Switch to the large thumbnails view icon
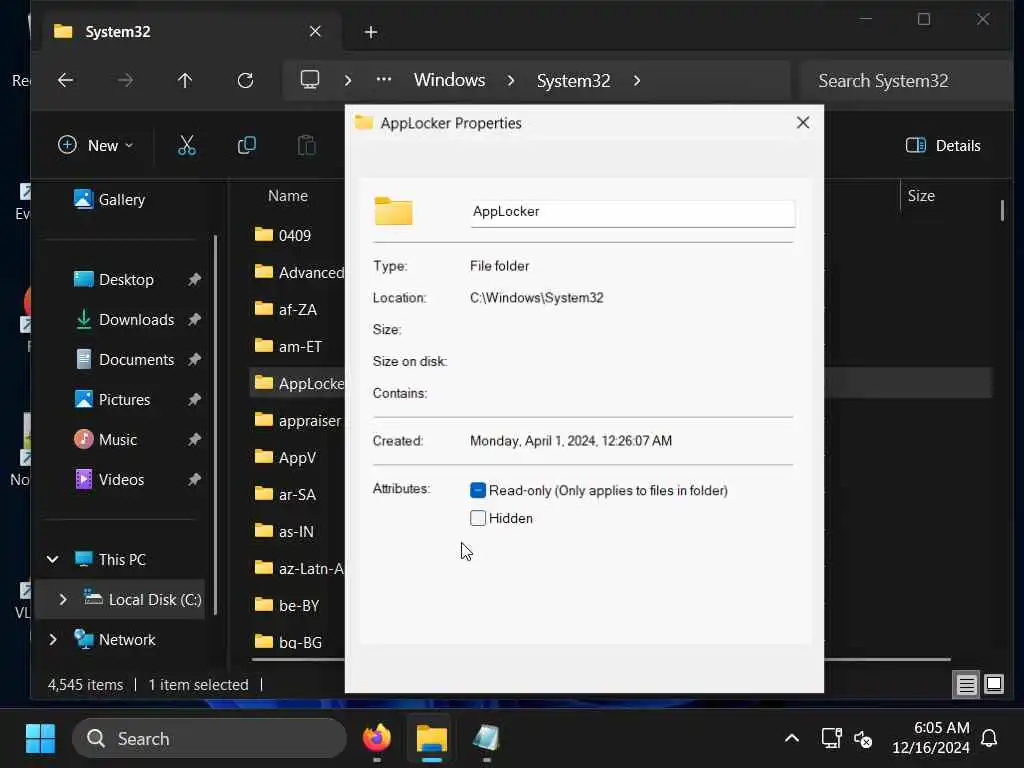 click(994, 684)
